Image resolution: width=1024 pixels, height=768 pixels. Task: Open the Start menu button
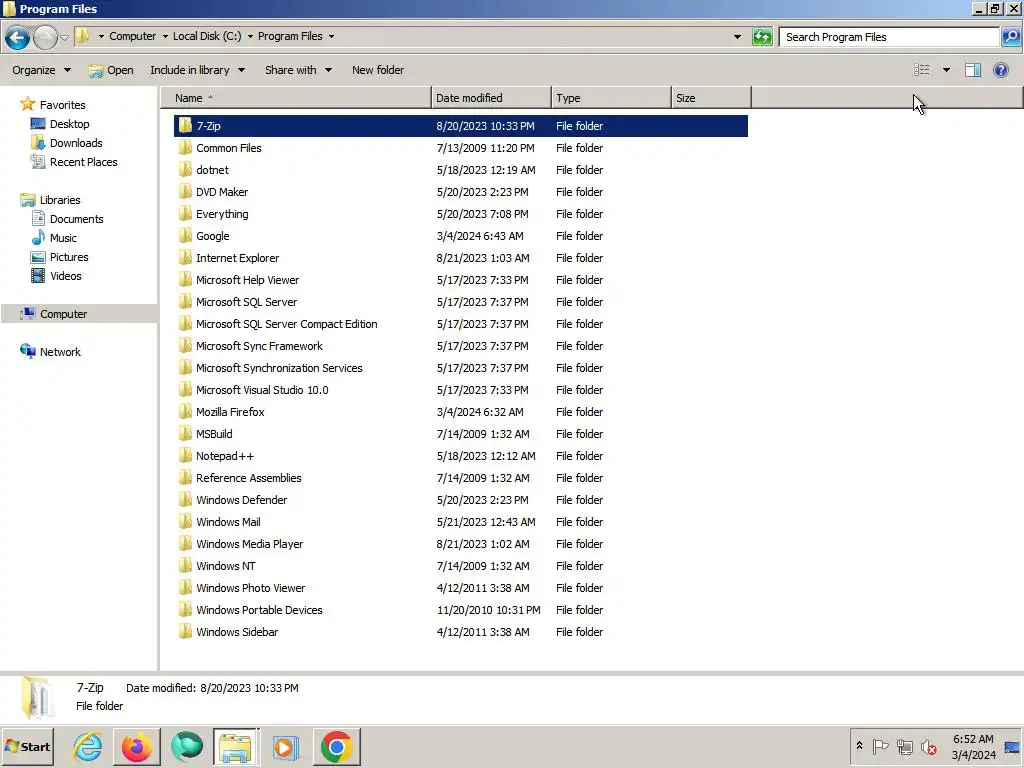27,746
